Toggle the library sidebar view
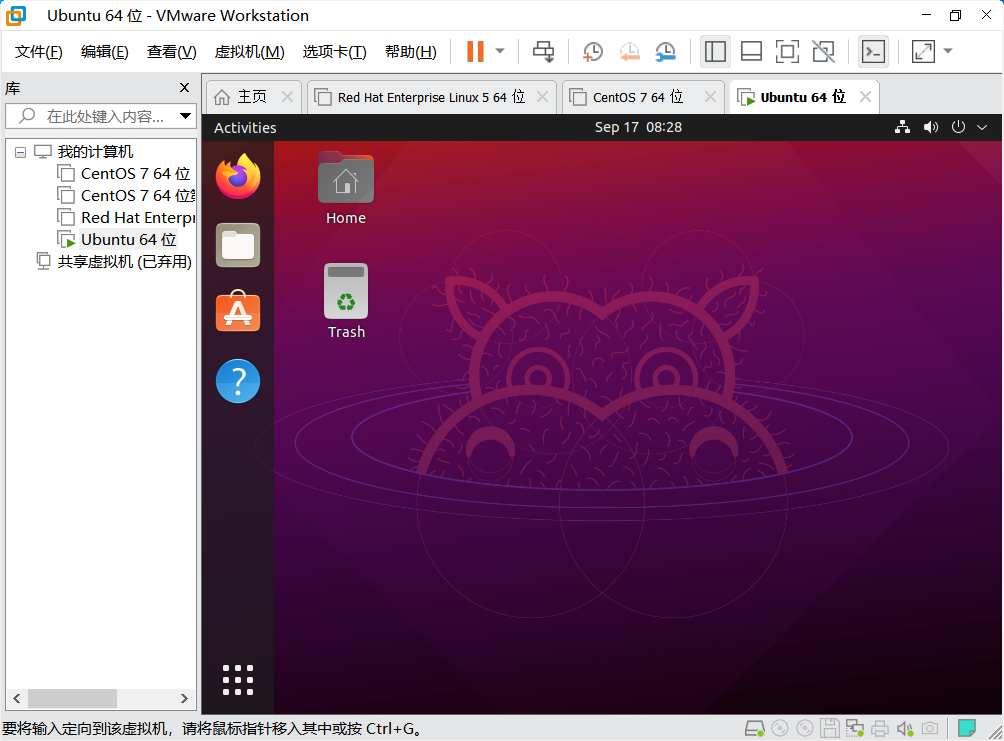 click(715, 51)
